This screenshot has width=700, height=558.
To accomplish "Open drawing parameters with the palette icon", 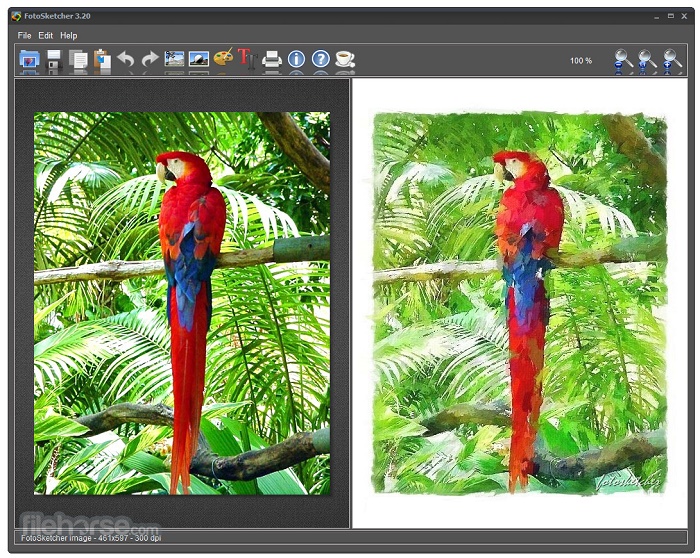I will 222,59.
